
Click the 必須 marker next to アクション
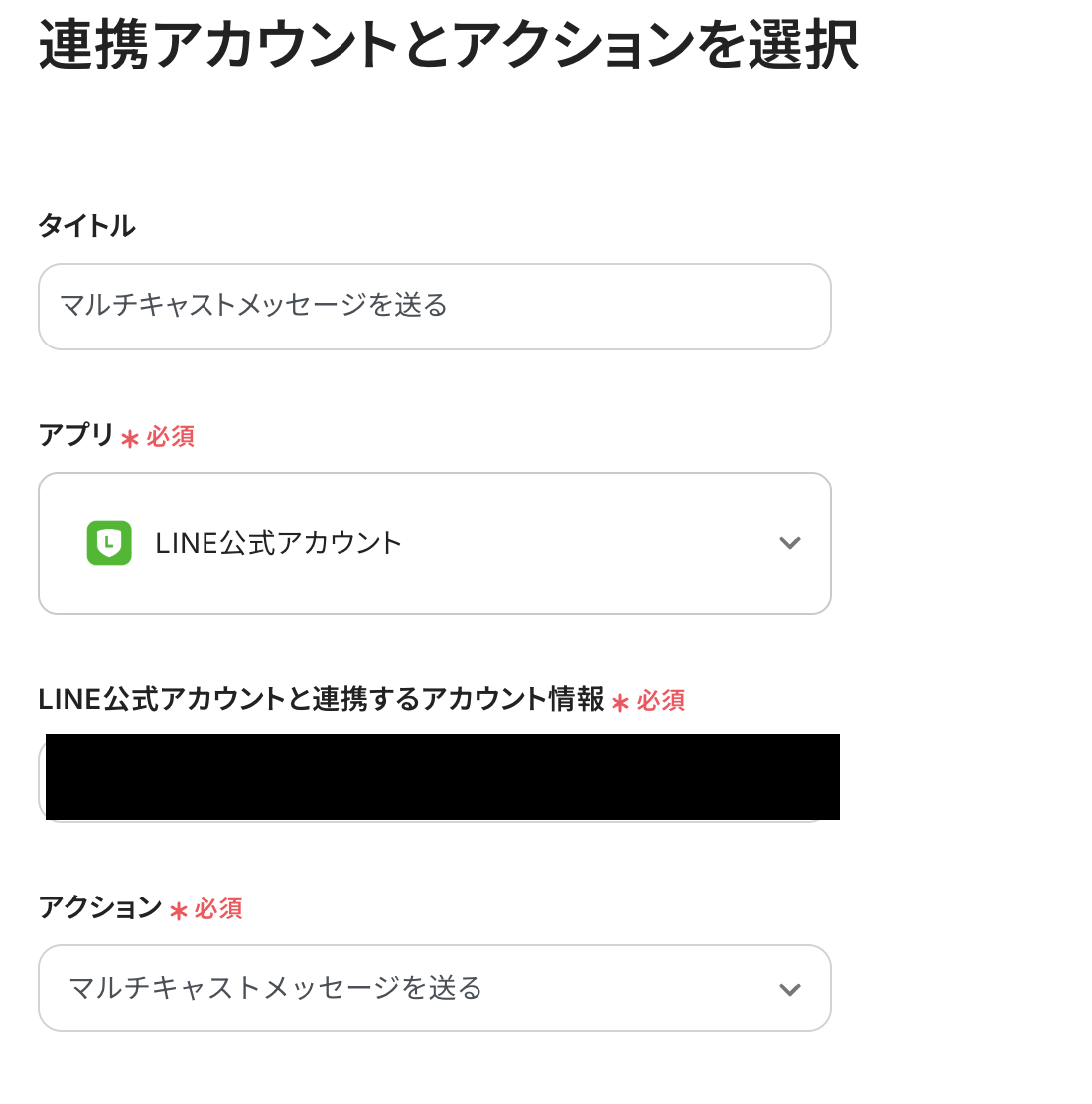point(218,909)
